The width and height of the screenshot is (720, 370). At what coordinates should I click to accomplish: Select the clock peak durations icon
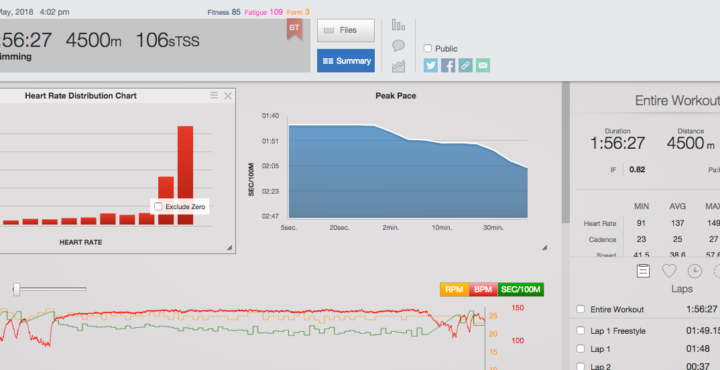694,271
